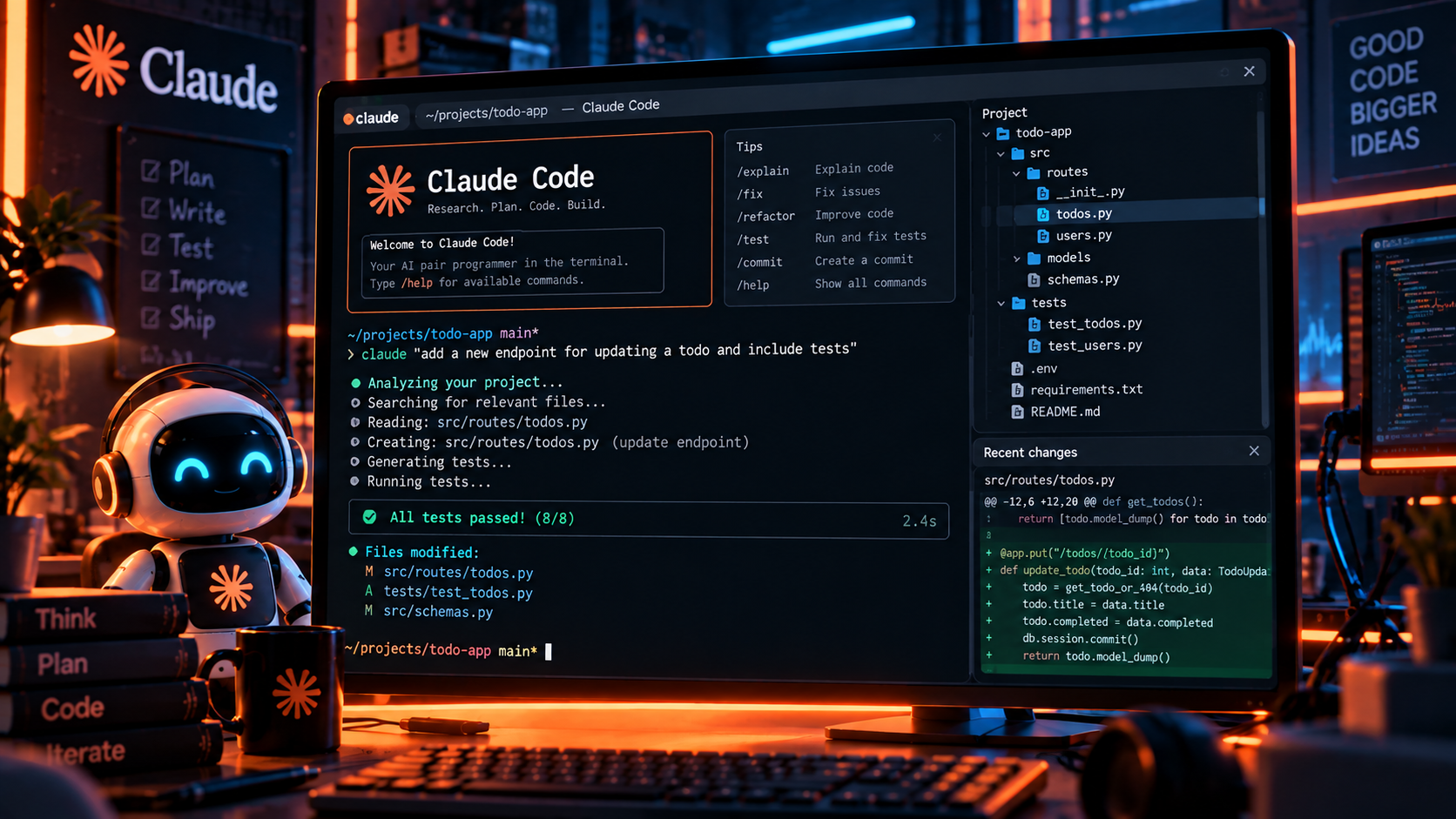The height and width of the screenshot is (819, 1456).
Task: Click the schemas.py file icon
Action: 1034,280
